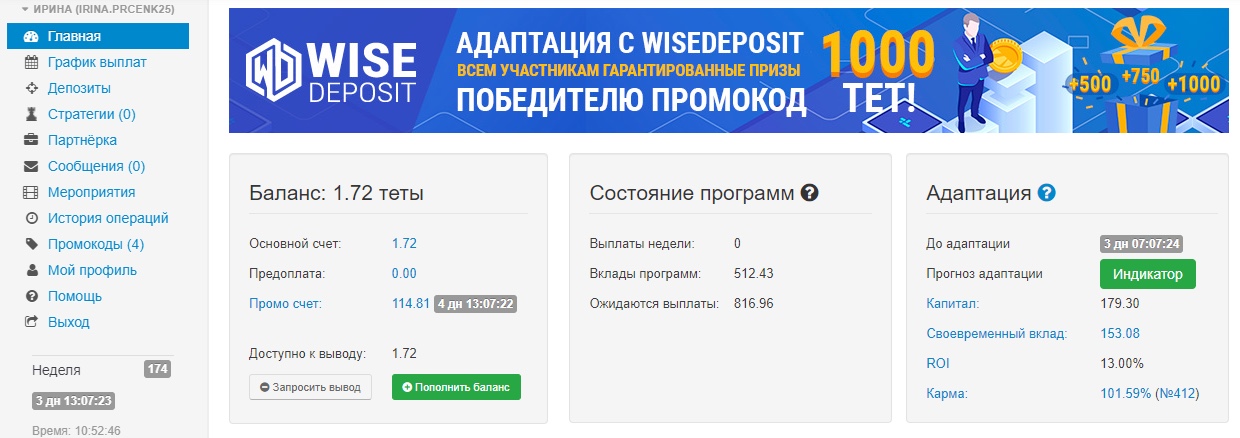Click the blue question icon beside Адаптация
Image resolution: width=1240 pixels, height=438 pixels.
[1047, 193]
